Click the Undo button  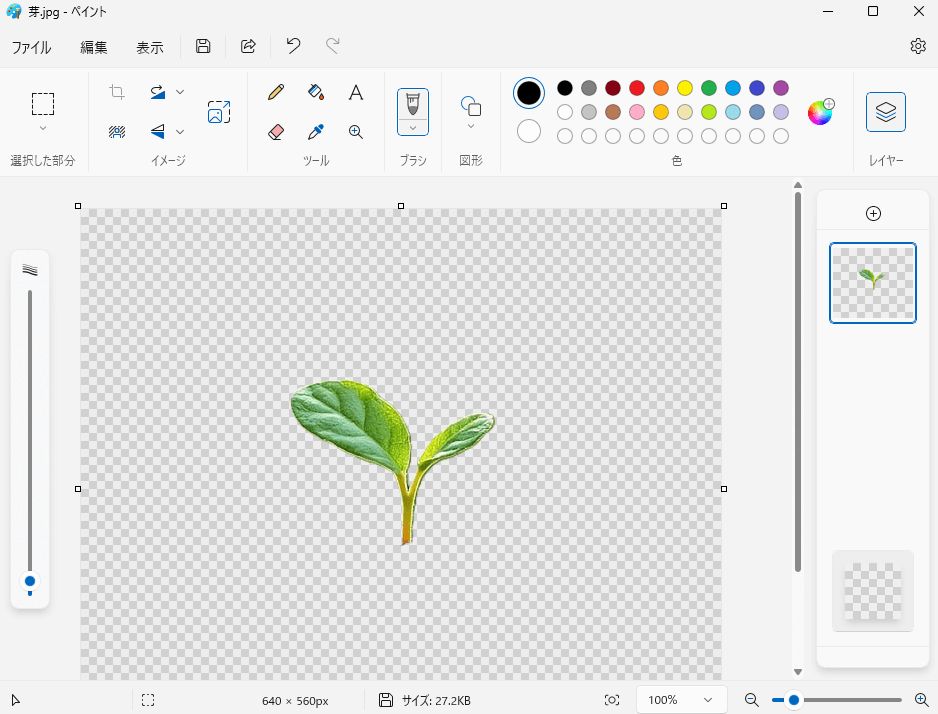pos(293,46)
